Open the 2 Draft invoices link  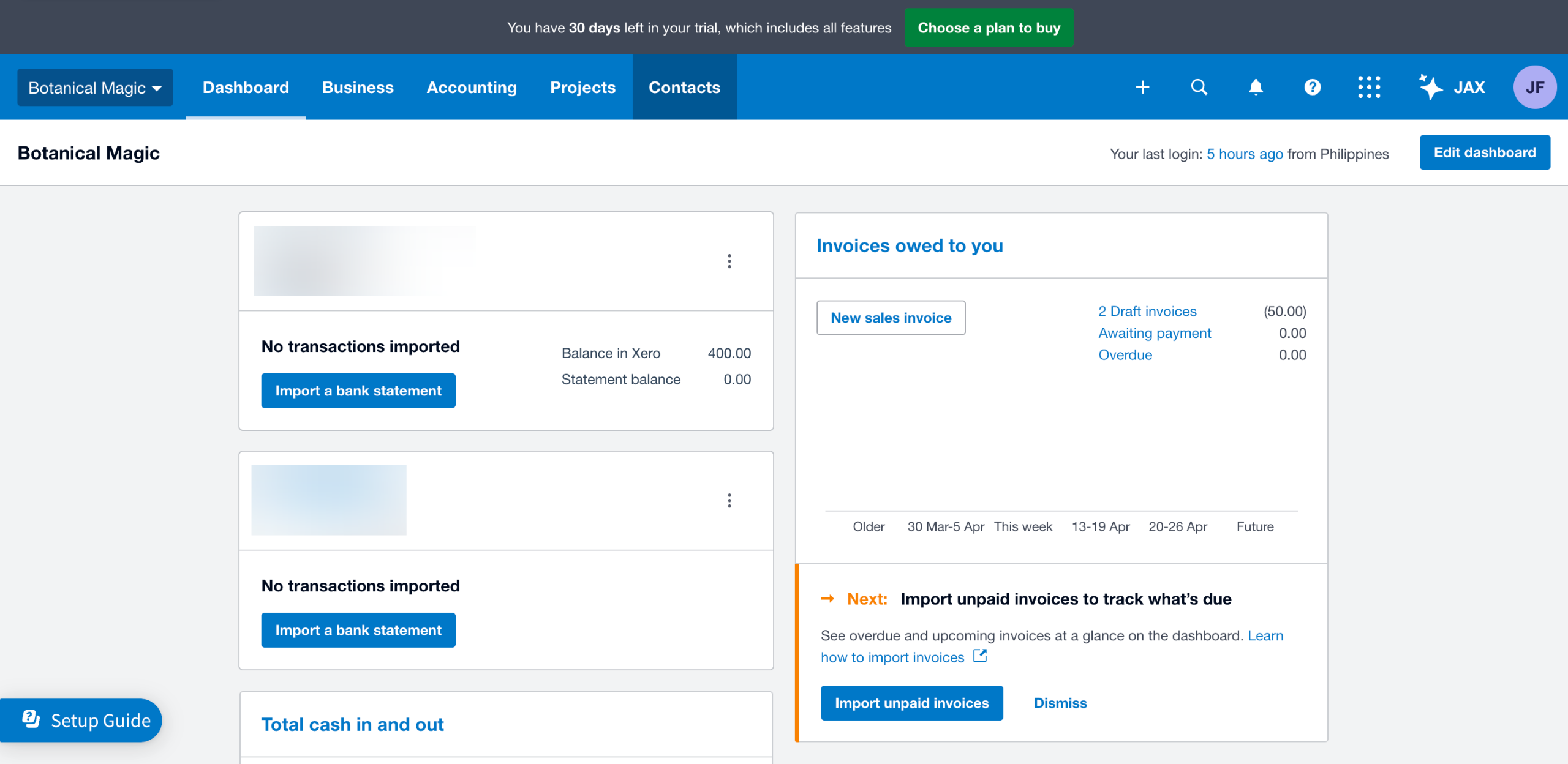(x=1147, y=311)
